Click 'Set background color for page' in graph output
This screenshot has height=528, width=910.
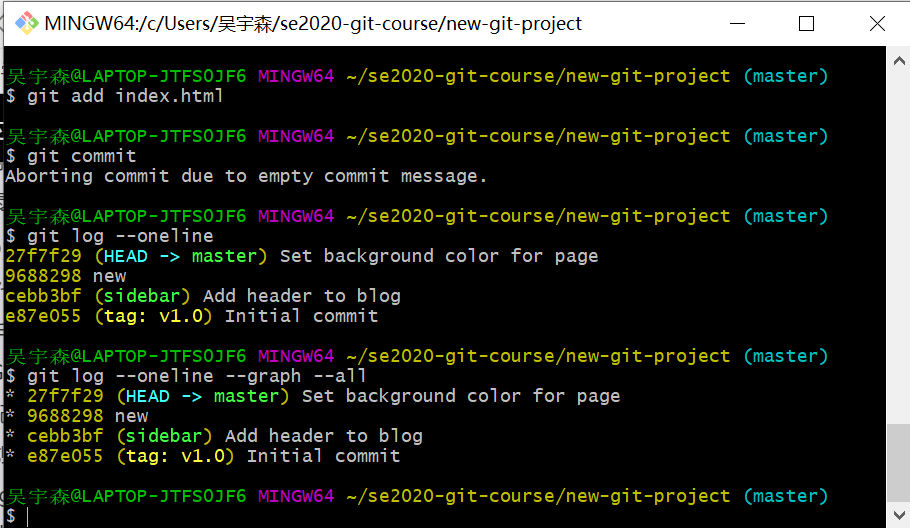[461, 396]
